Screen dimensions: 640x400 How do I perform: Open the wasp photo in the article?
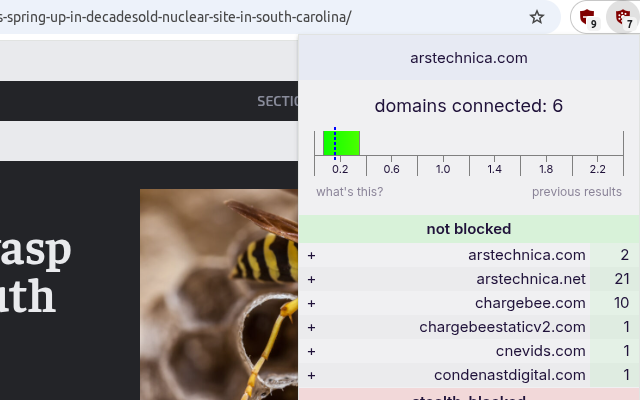coord(219,294)
